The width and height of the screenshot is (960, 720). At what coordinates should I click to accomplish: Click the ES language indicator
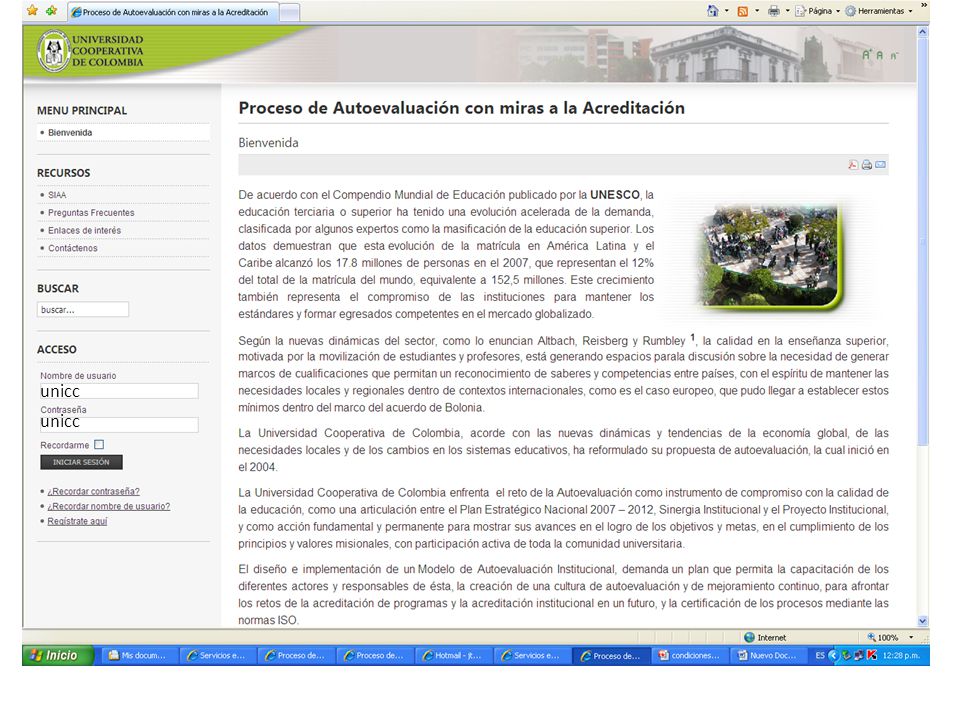pos(820,655)
